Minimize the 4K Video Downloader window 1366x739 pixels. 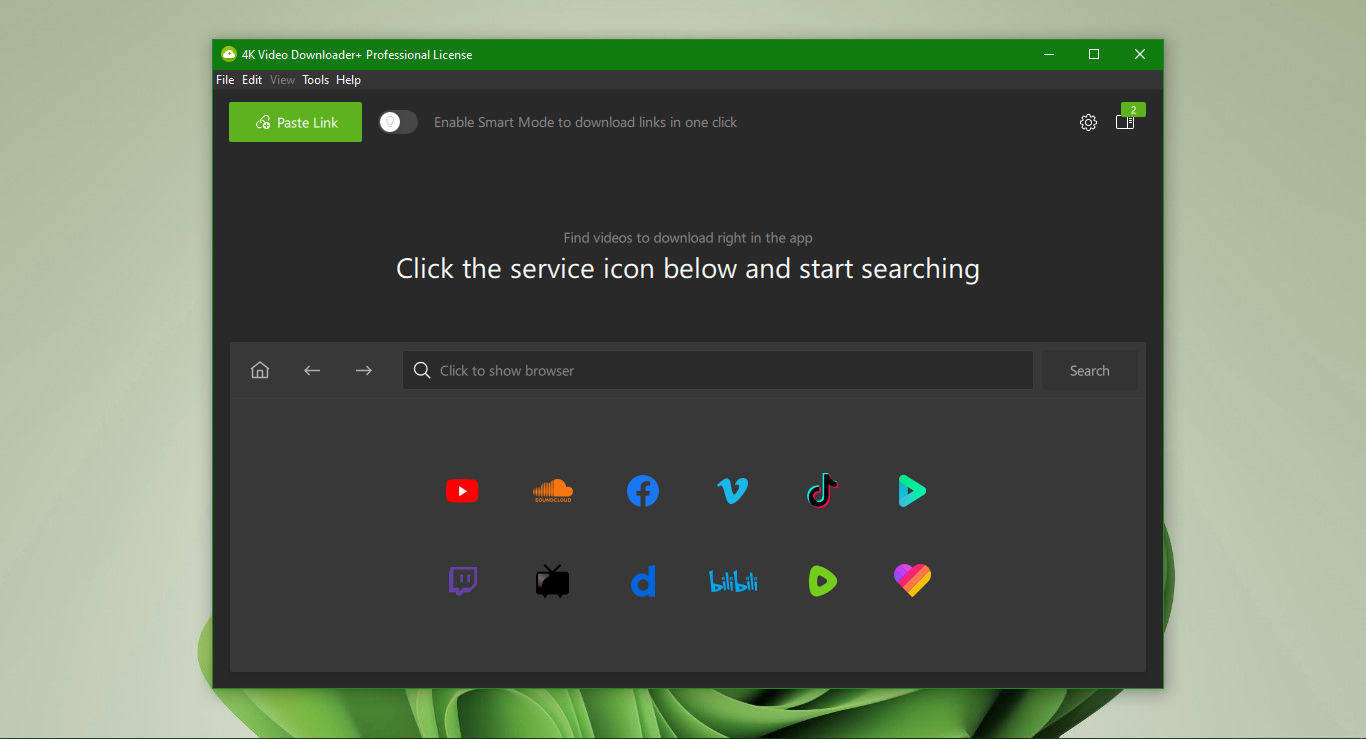(1049, 54)
